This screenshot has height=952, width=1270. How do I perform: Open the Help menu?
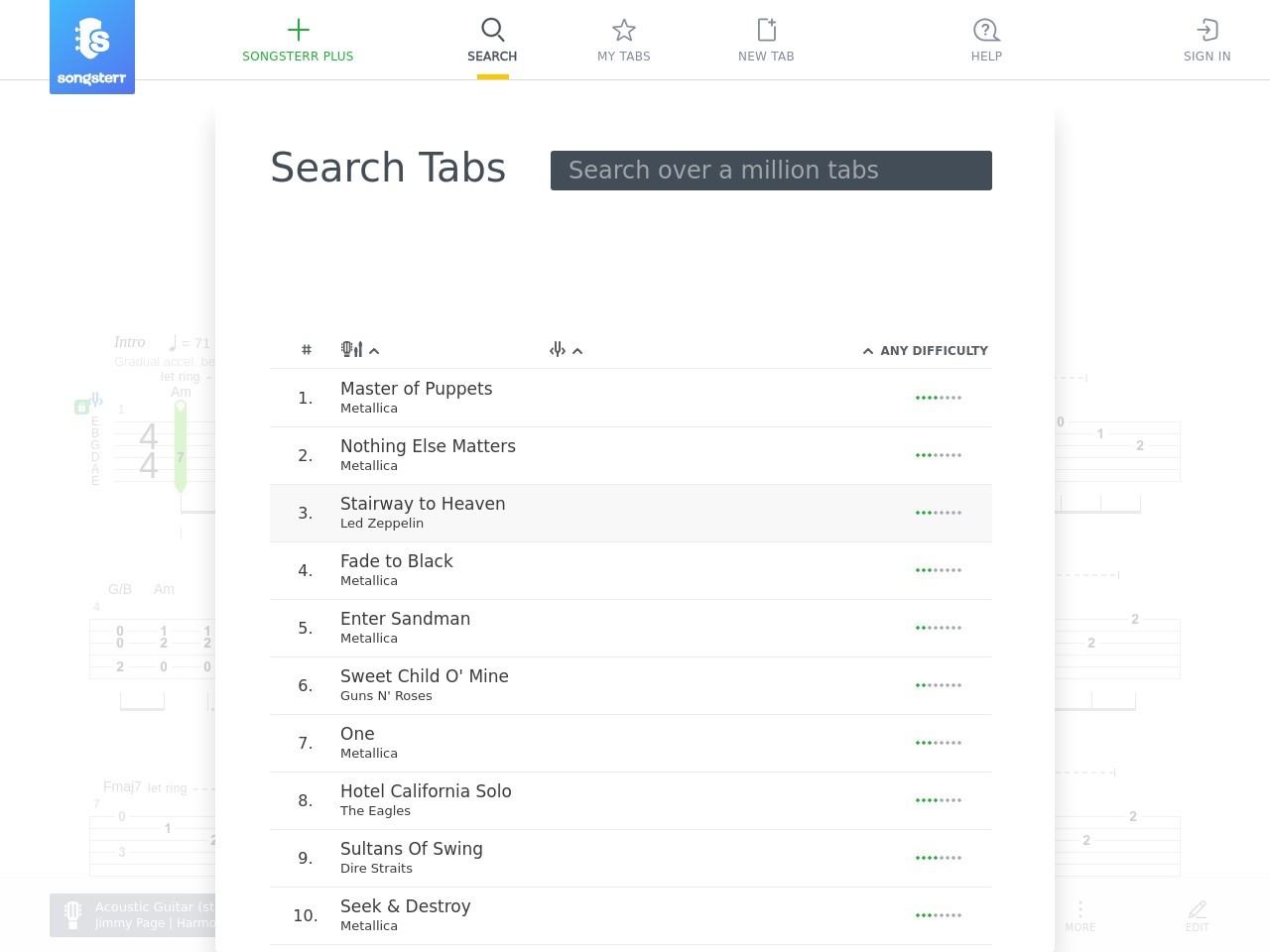pos(986,41)
